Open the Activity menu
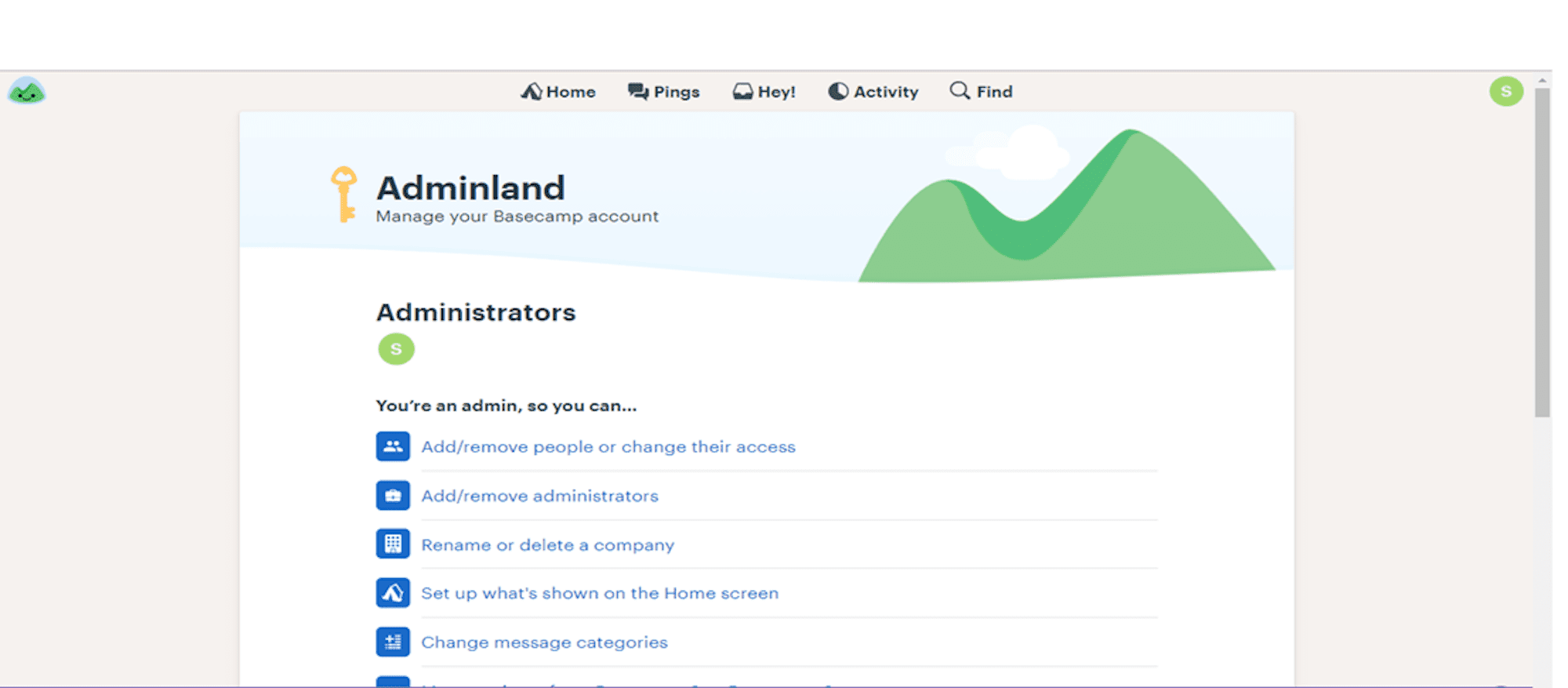 click(873, 92)
